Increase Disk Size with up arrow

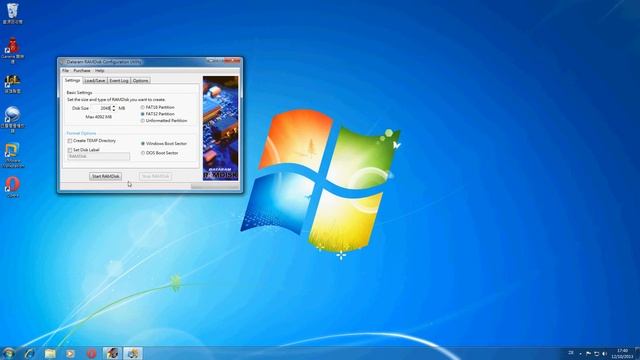pos(113,107)
